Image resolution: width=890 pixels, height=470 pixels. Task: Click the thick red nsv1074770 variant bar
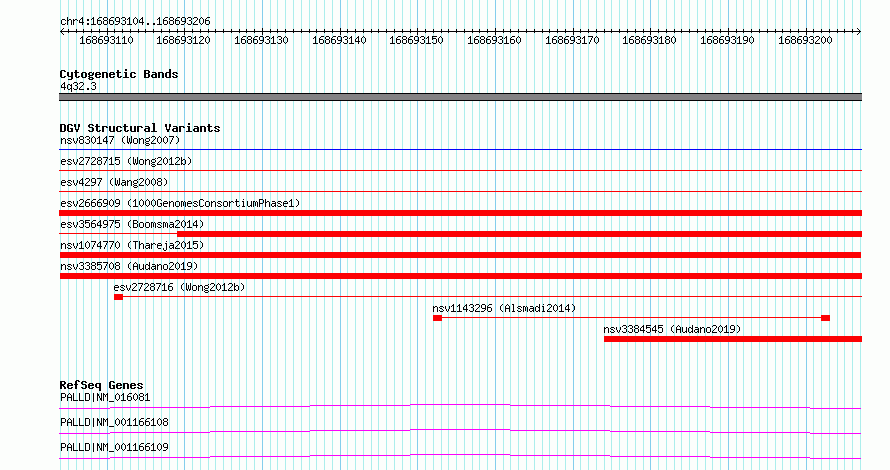(460, 255)
